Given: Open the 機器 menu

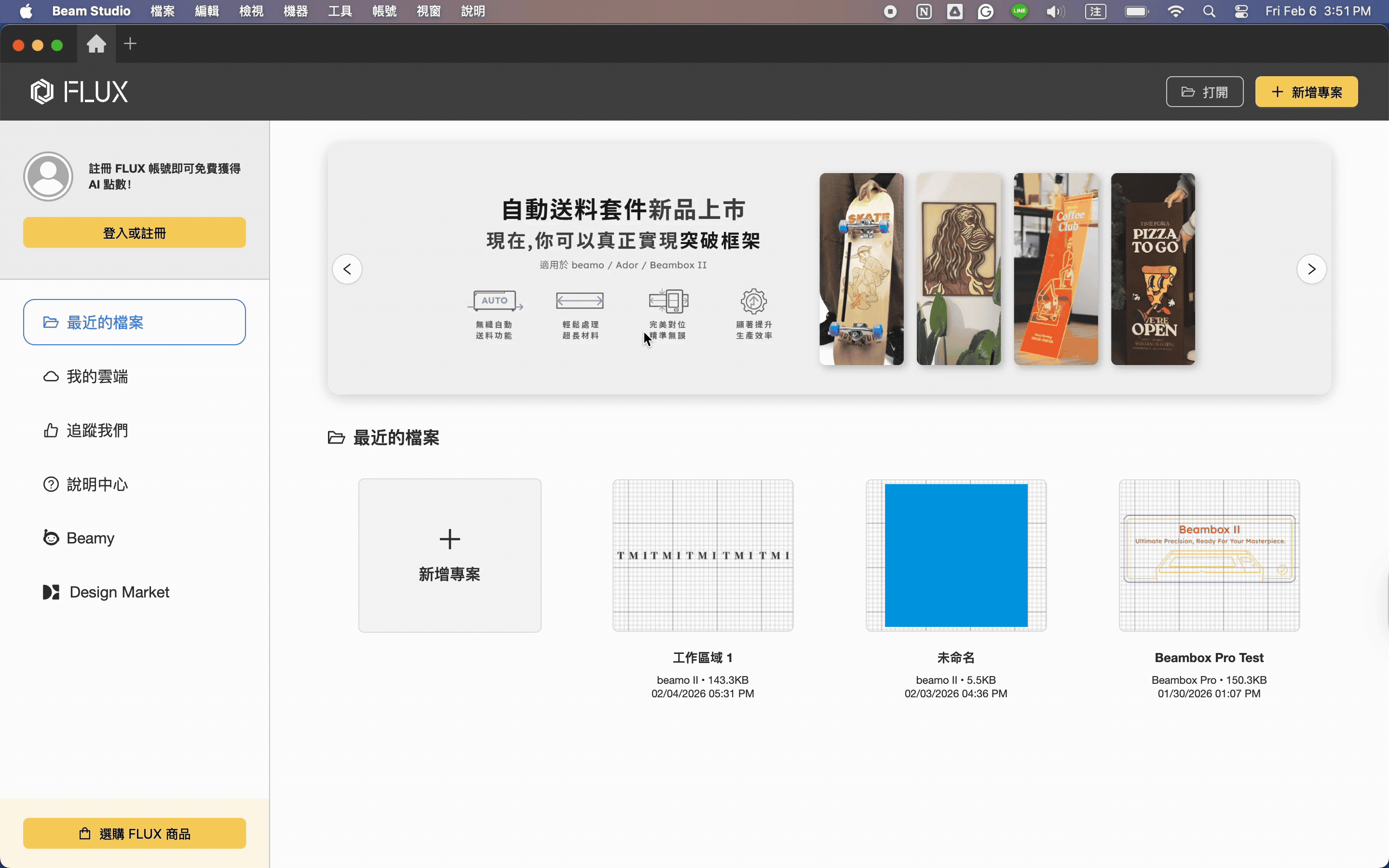Looking at the screenshot, I should tap(296, 12).
